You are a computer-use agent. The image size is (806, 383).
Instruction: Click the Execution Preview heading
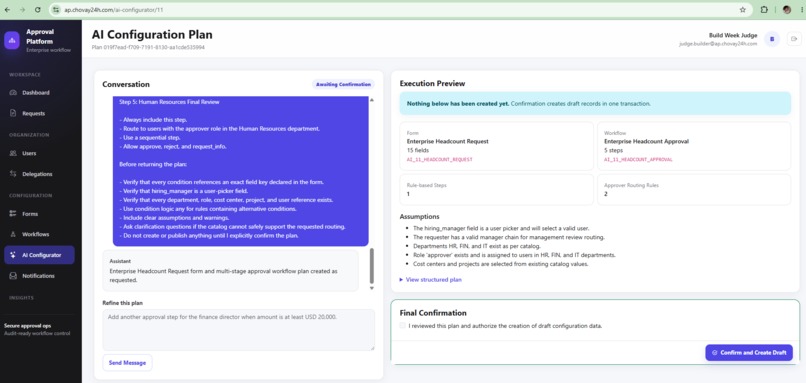pos(432,83)
